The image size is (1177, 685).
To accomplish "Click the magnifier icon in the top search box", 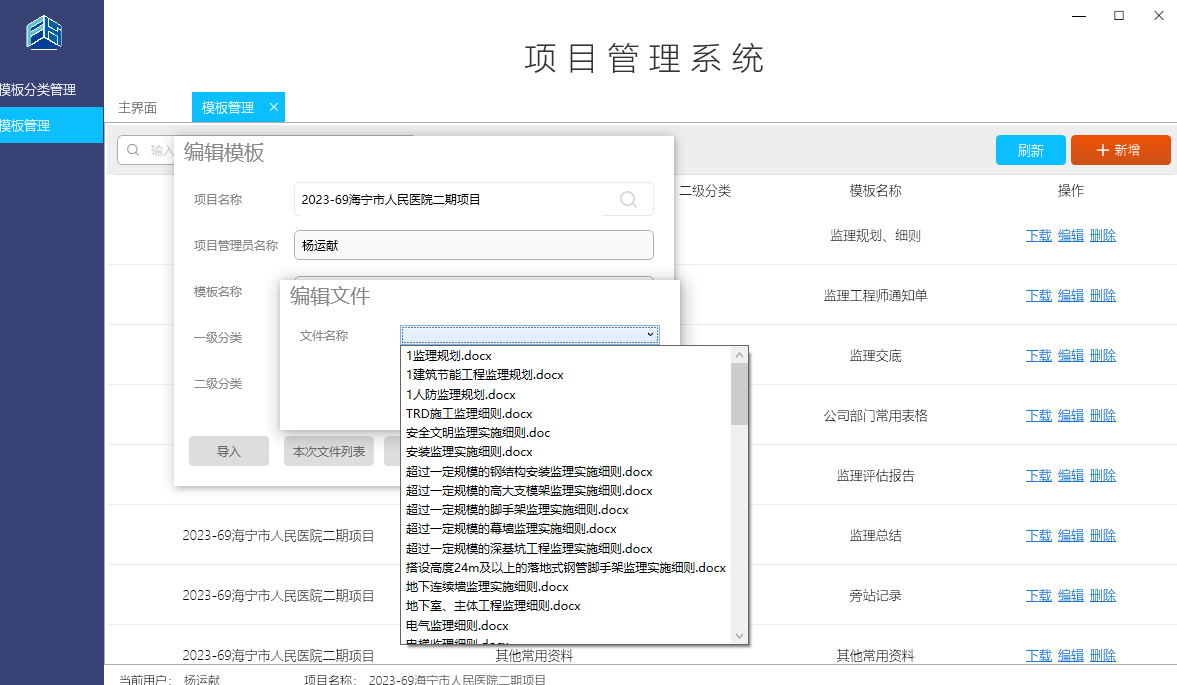I will 133,150.
